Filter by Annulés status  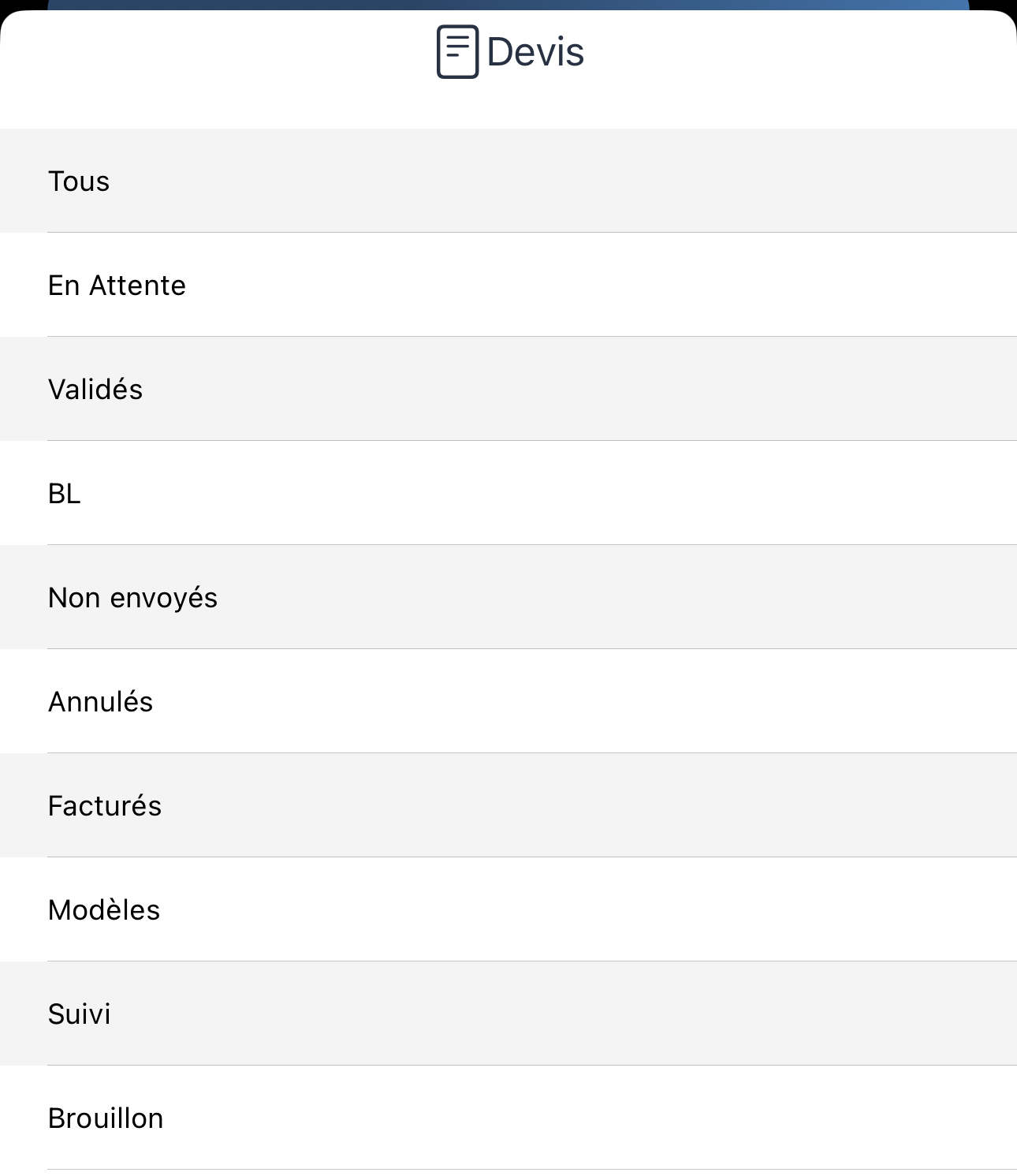click(x=508, y=701)
